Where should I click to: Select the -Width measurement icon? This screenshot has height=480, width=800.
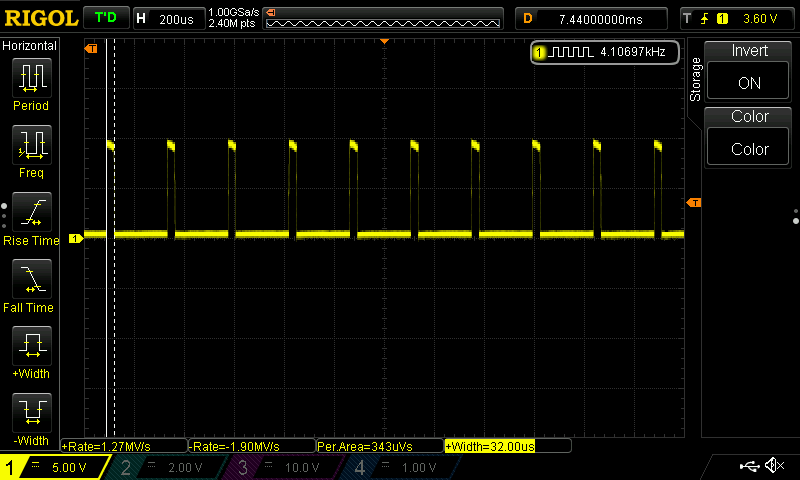32,413
